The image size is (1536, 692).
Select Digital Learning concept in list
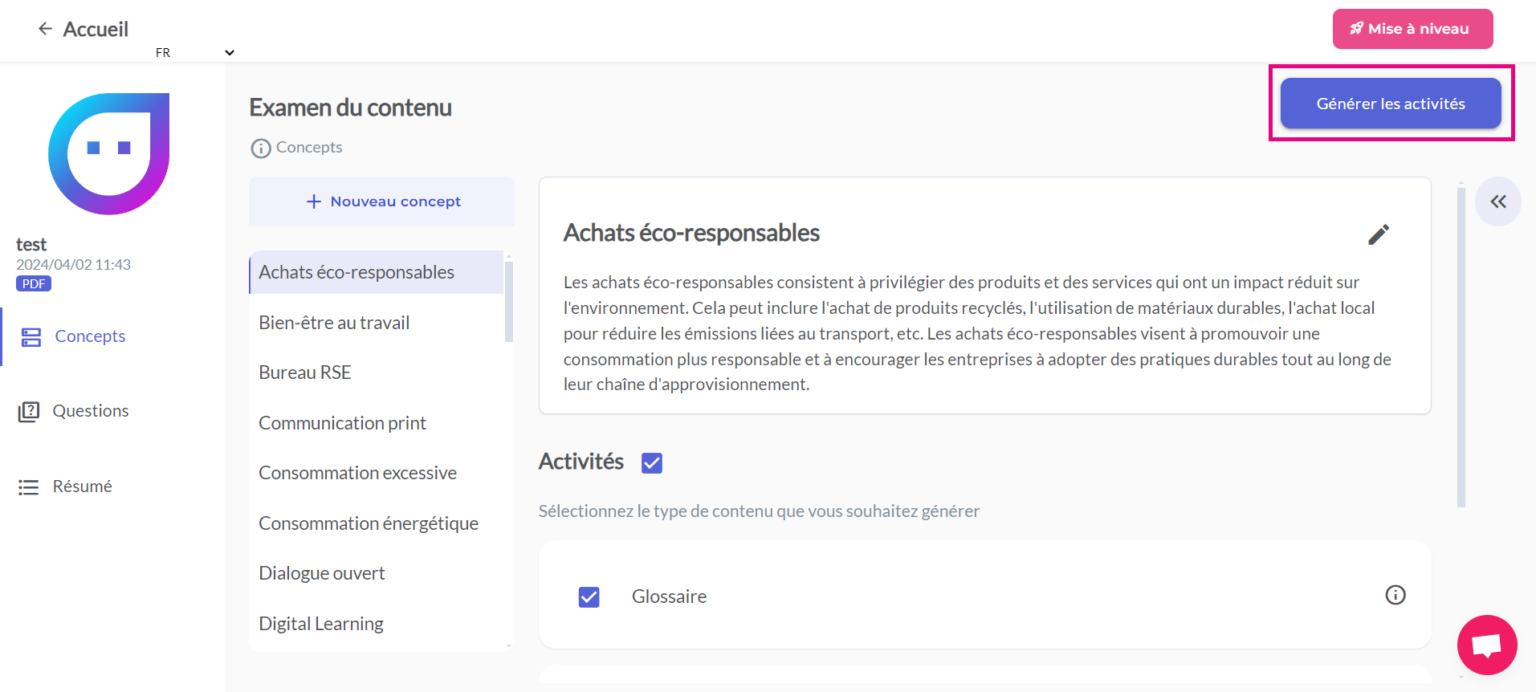coord(321,624)
